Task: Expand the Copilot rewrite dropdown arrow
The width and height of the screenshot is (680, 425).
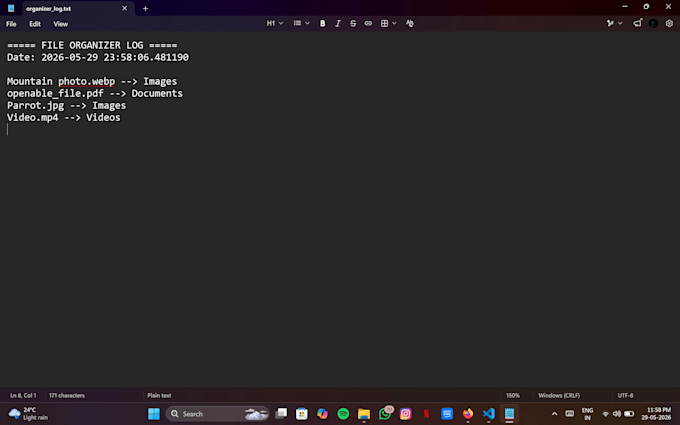Action: click(620, 23)
